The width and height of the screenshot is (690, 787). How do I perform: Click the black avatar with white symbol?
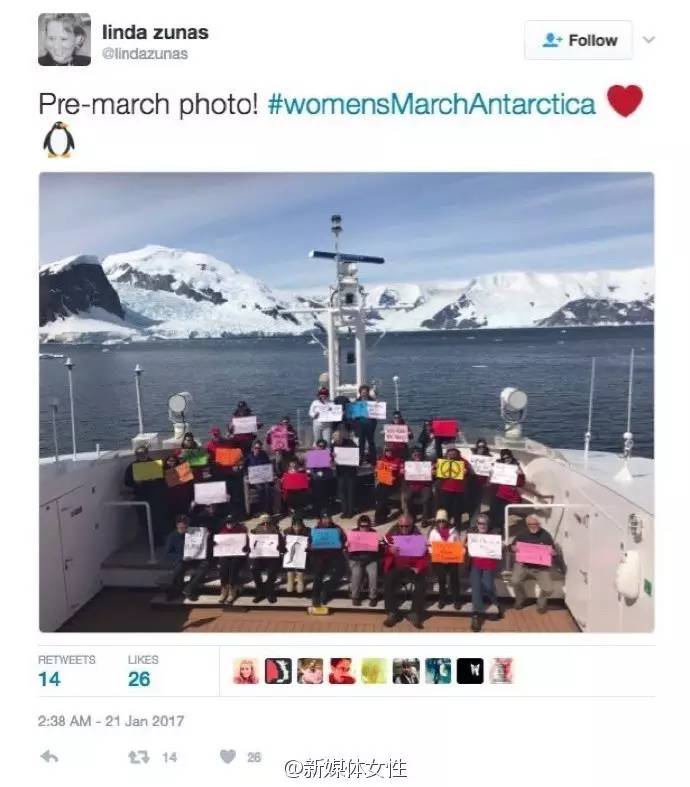point(470,671)
